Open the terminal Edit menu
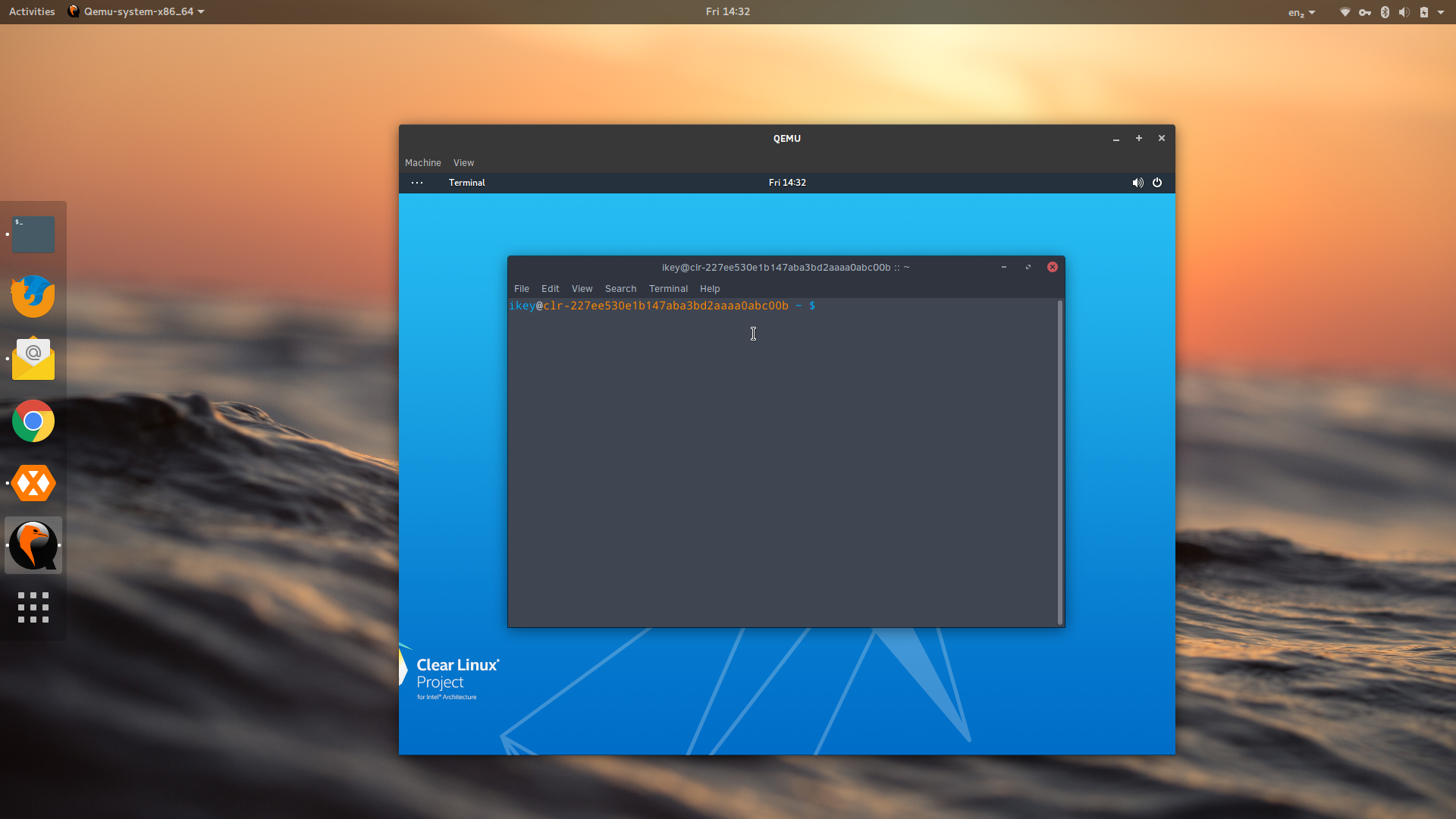Viewport: 1456px width, 819px height. point(550,289)
